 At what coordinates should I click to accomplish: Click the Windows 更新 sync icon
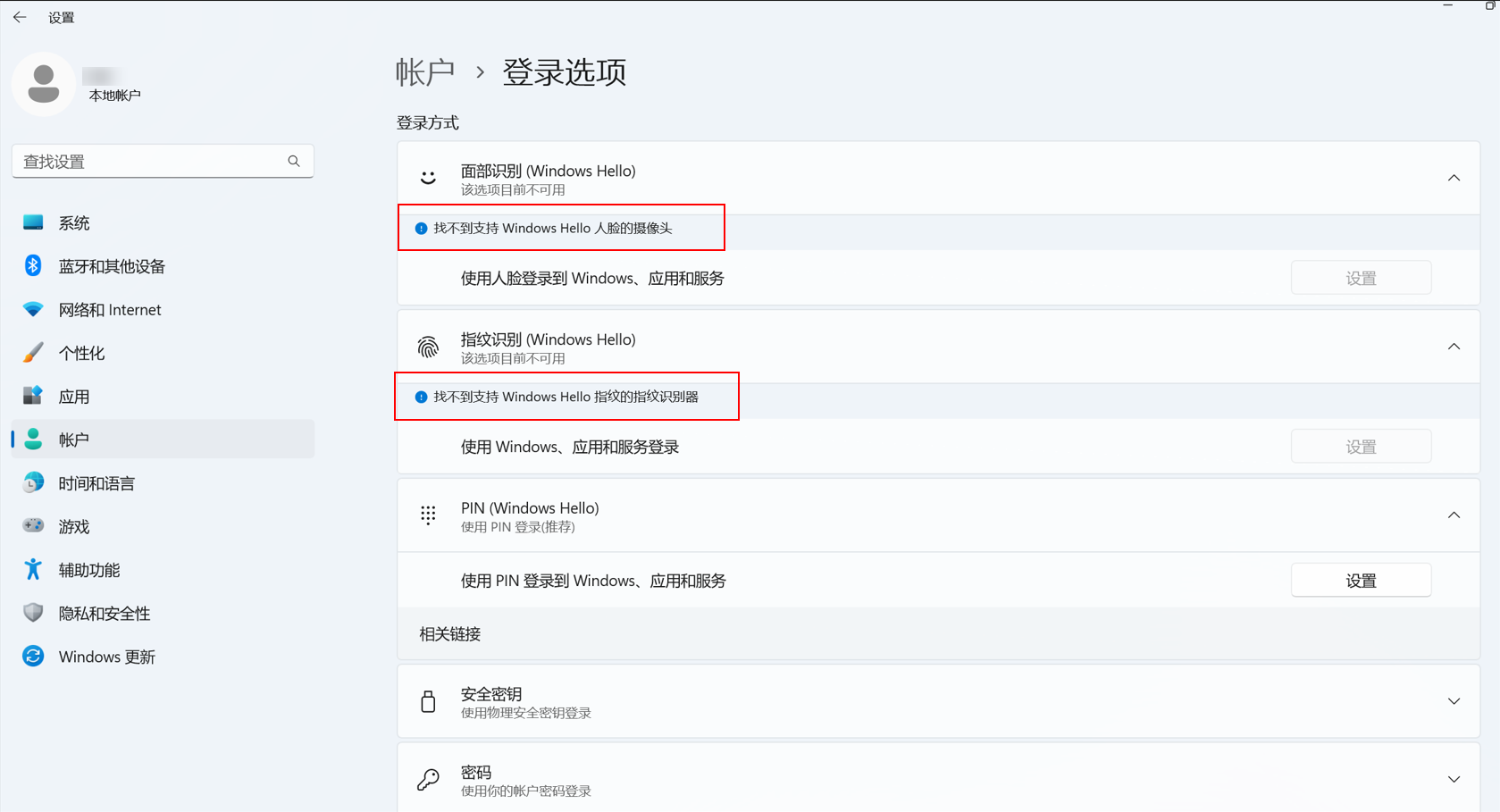click(33, 657)
